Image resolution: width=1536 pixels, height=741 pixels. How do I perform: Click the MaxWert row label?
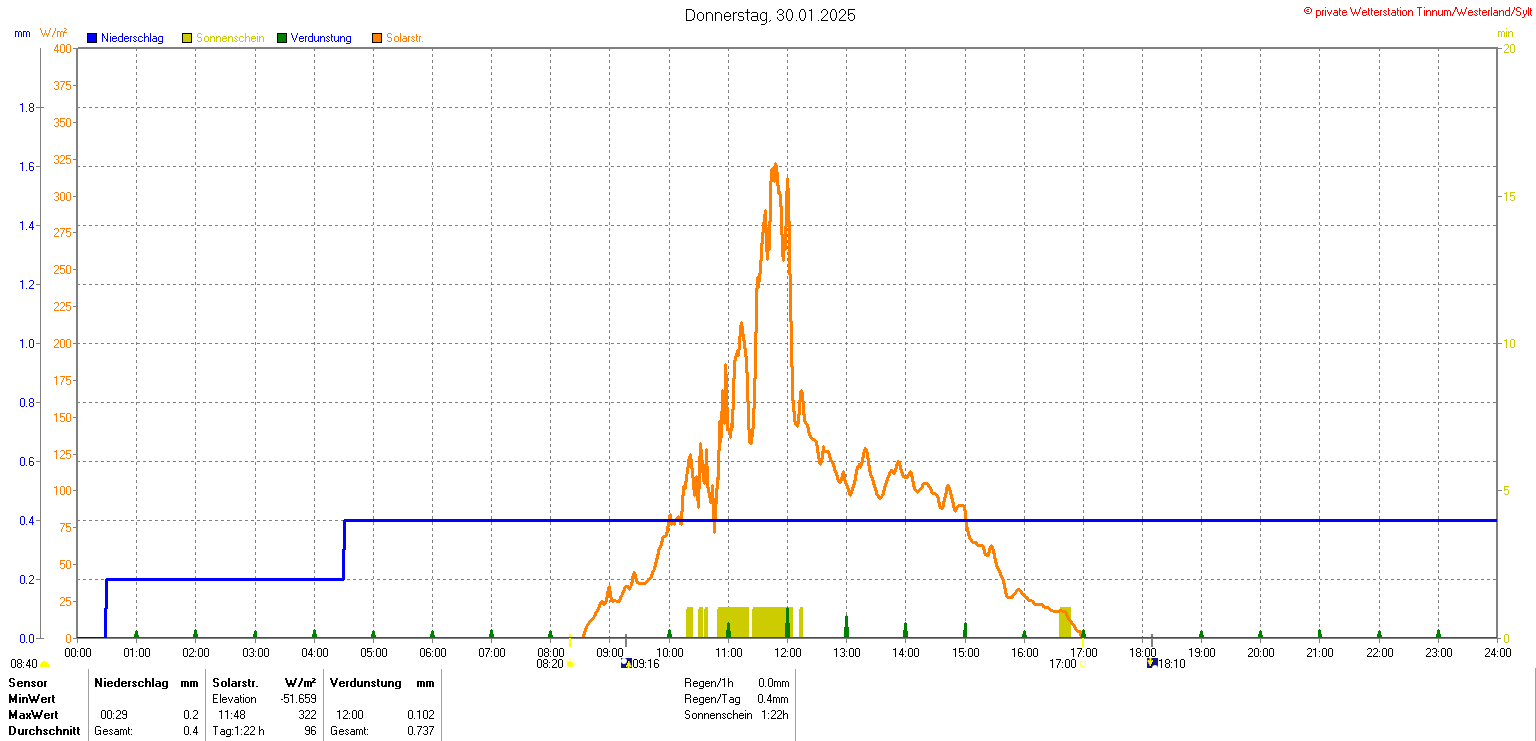[33, 715]
